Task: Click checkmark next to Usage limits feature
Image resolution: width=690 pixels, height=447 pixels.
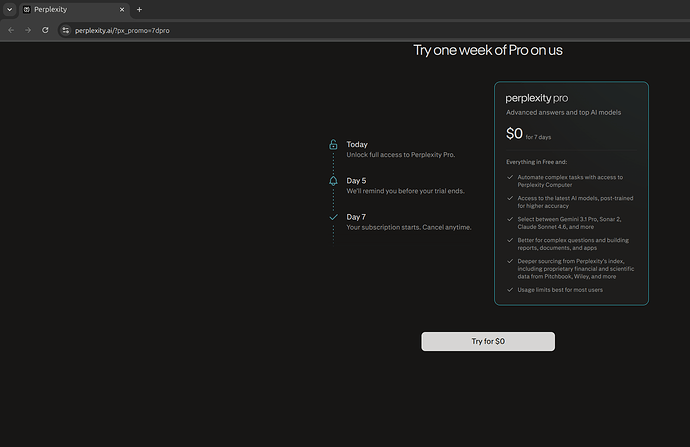Action: tap(510, 289)
